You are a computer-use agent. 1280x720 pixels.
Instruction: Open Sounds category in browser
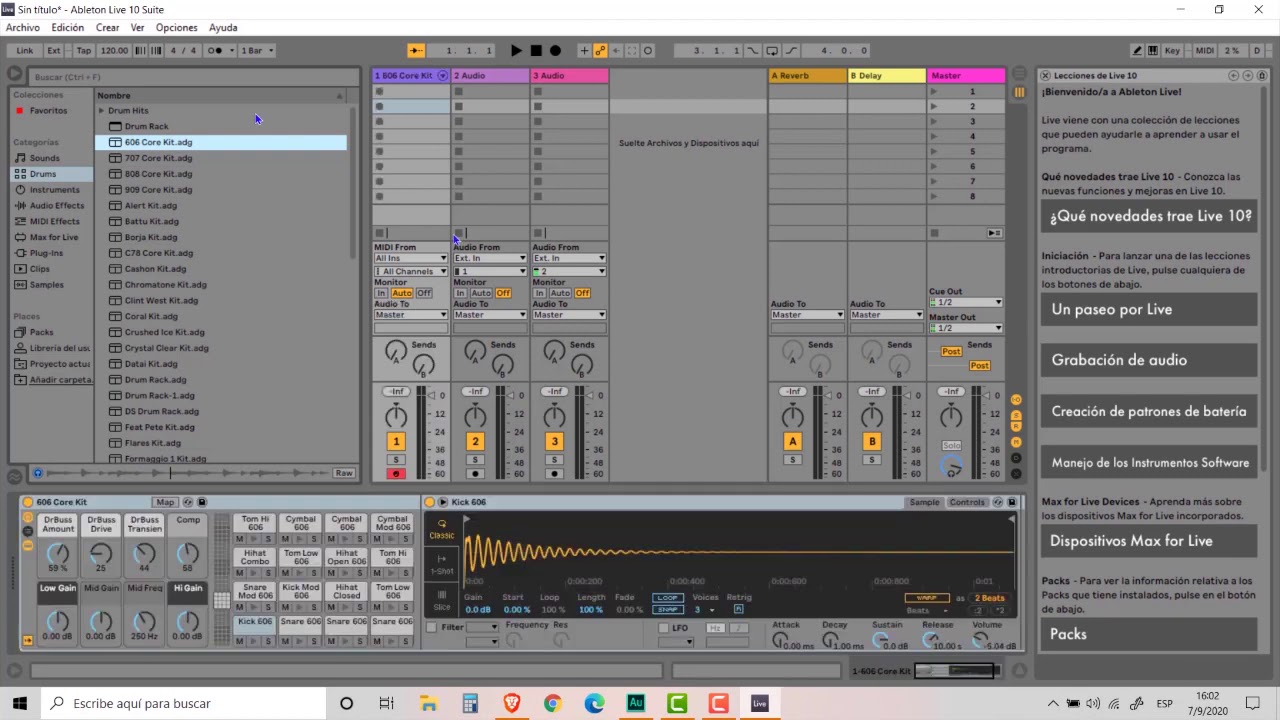click(44, 158)
